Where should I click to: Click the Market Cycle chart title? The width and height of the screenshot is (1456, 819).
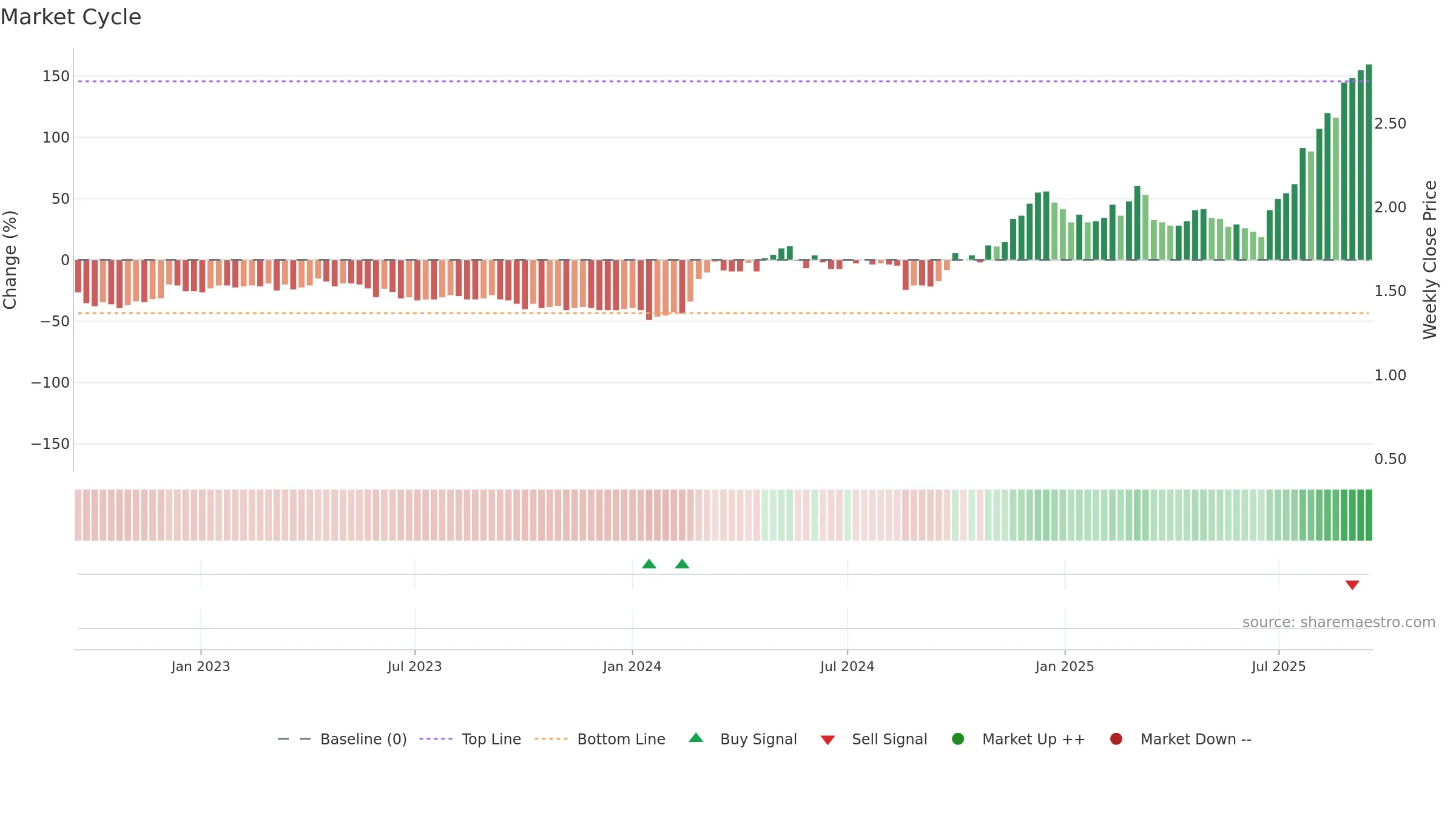71,17
